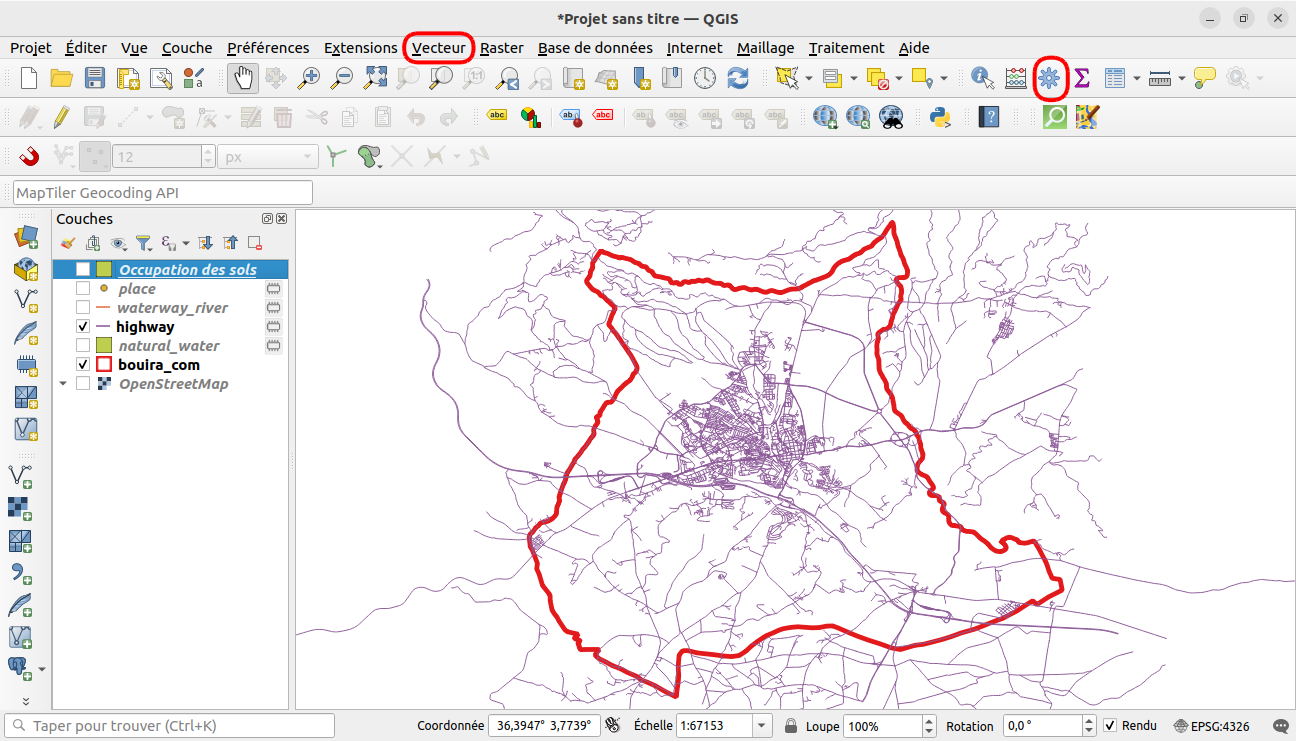The image size is (1296, 741).
Task: Click the EPSG:4326 CRS button
Action: pos(1212,726)
